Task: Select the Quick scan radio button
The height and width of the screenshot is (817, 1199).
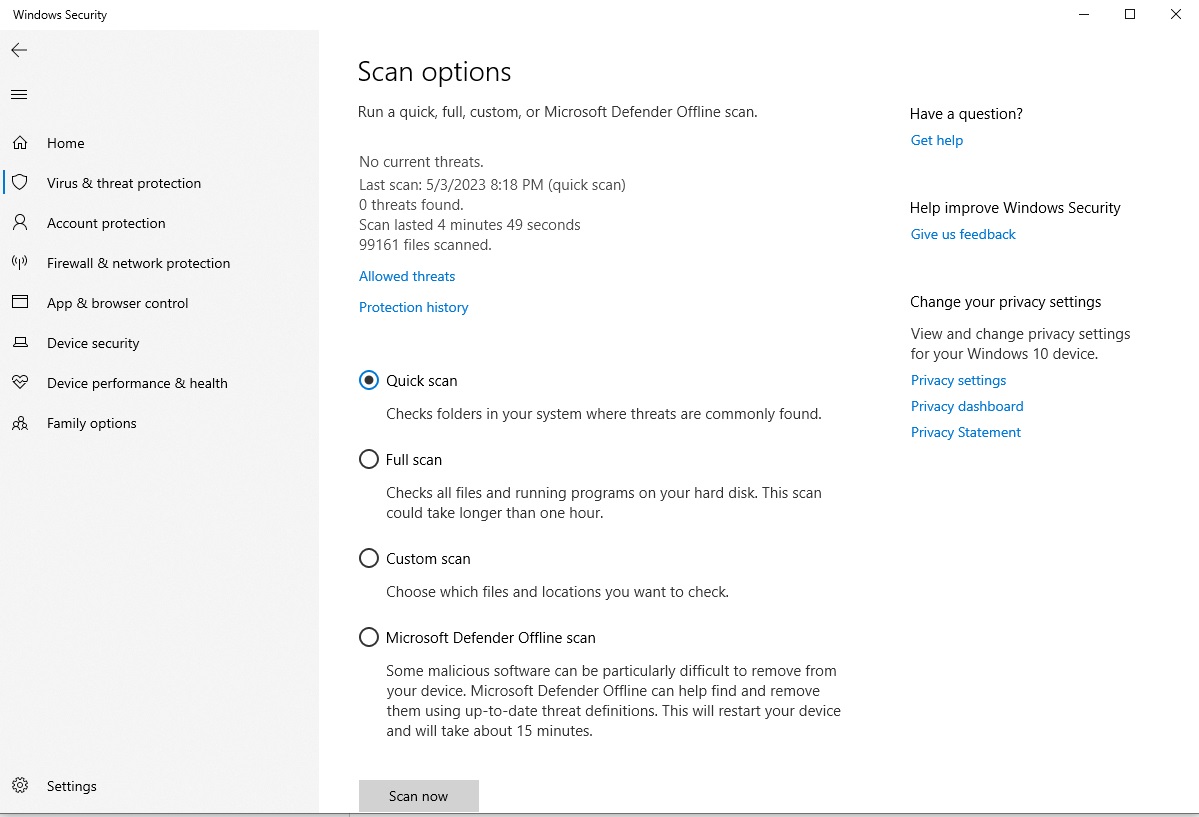Action: click(369, 381)
